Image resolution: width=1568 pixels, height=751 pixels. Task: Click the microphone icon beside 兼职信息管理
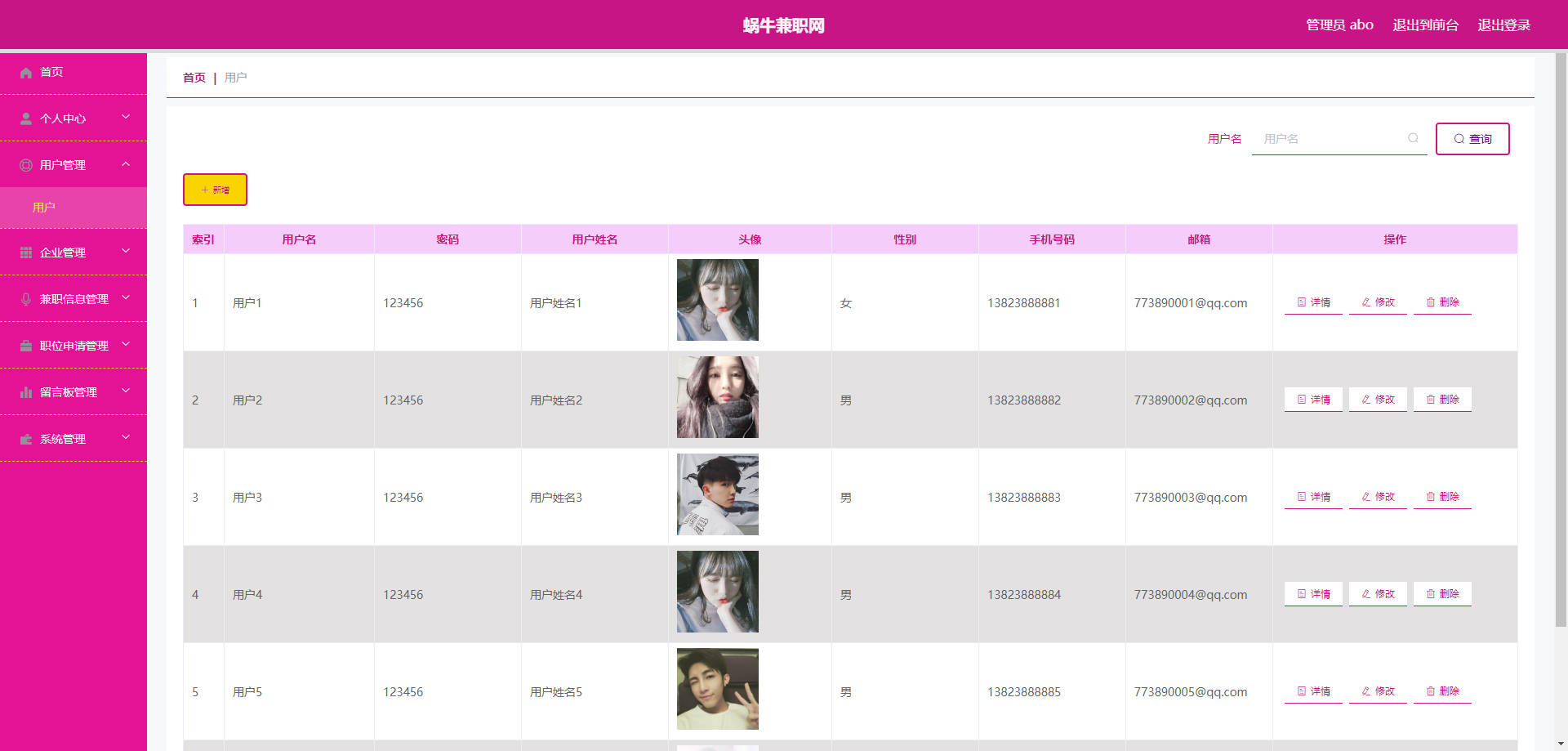point(26,299)
